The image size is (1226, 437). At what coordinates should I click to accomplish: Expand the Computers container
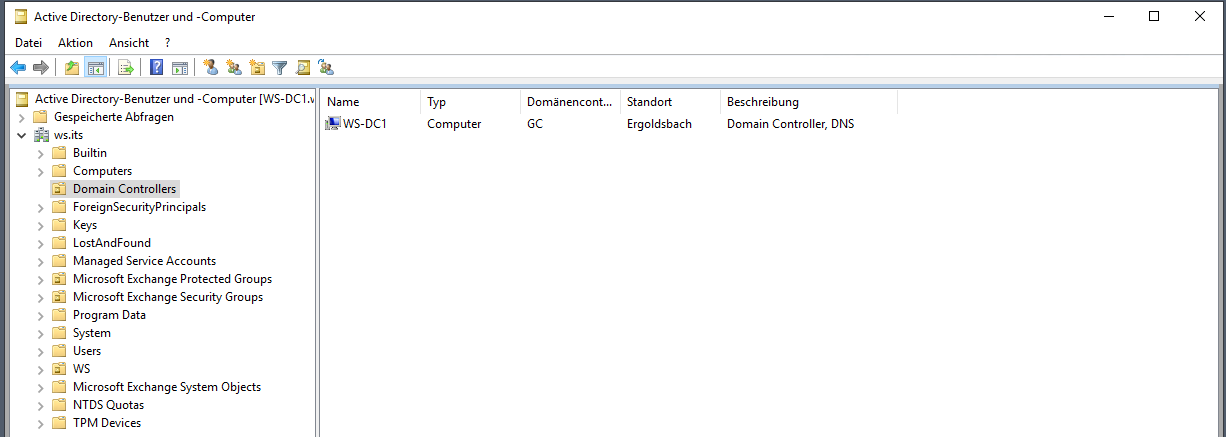[40, 171]
